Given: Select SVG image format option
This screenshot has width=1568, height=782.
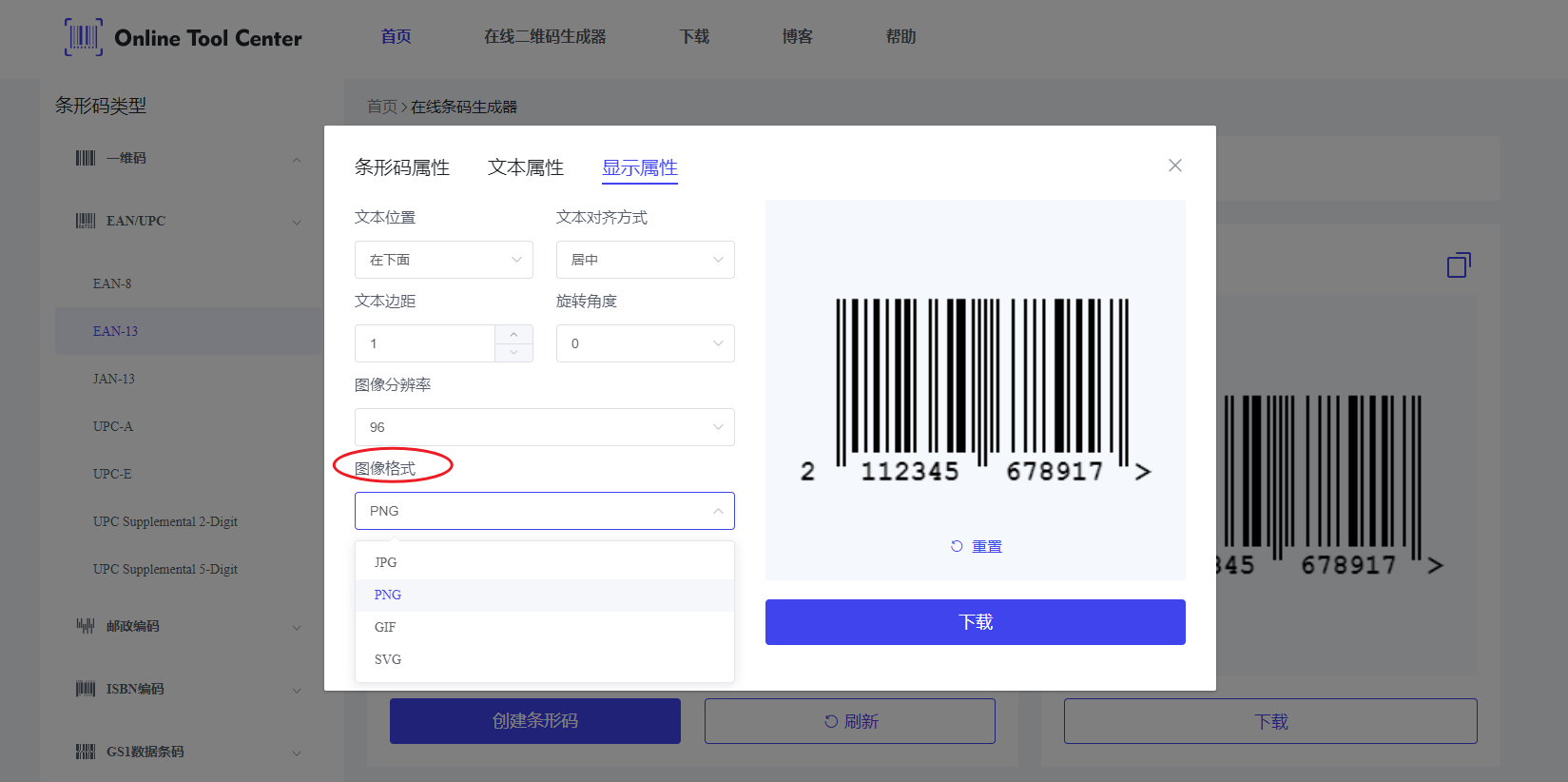Looking at the screenshot, I should 545,659.
